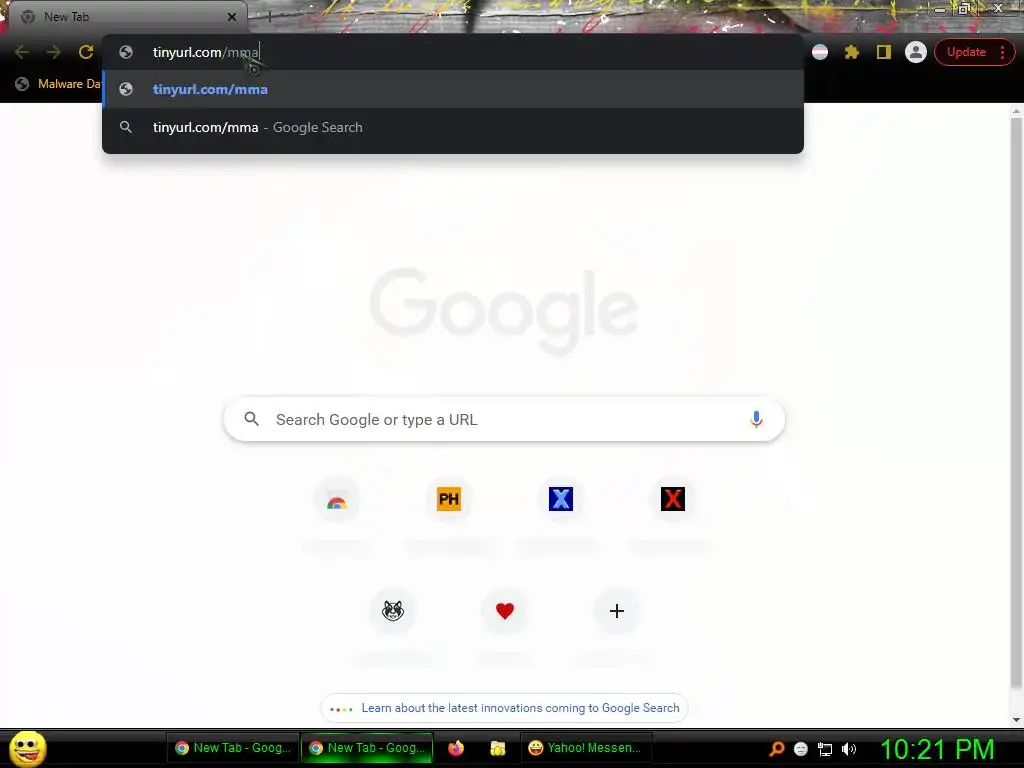Choose tinyurl.com/mma Google Search suggestion
This screenshot has width=1024, height=768.
click(453, 127)
